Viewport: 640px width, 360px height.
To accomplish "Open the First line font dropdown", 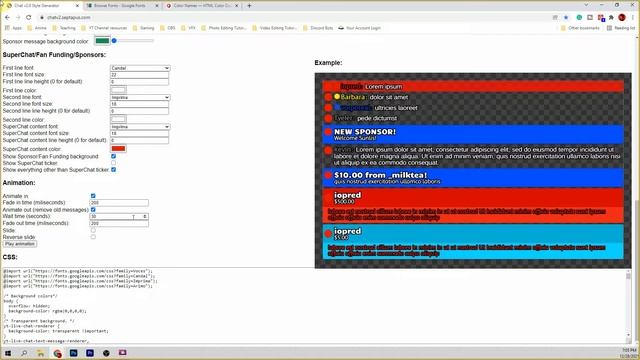I will [x=140, y=68].
